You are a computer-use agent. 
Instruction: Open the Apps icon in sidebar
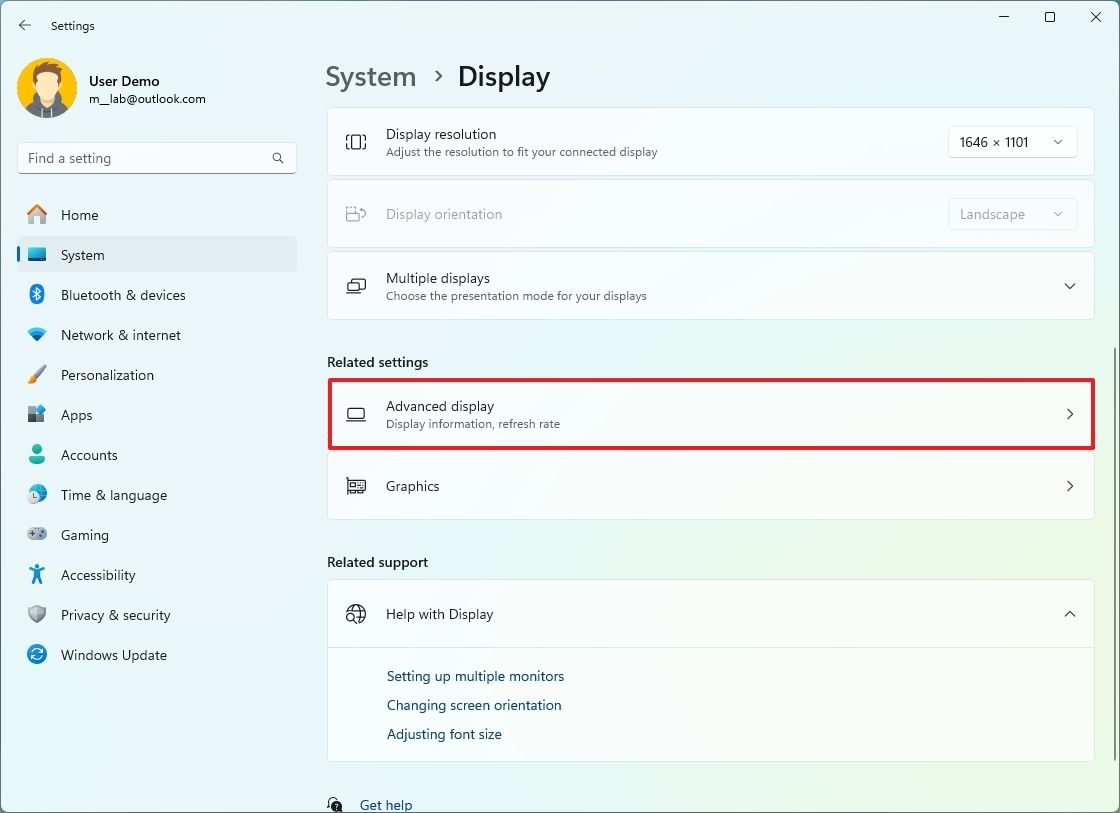click(37, 415)
